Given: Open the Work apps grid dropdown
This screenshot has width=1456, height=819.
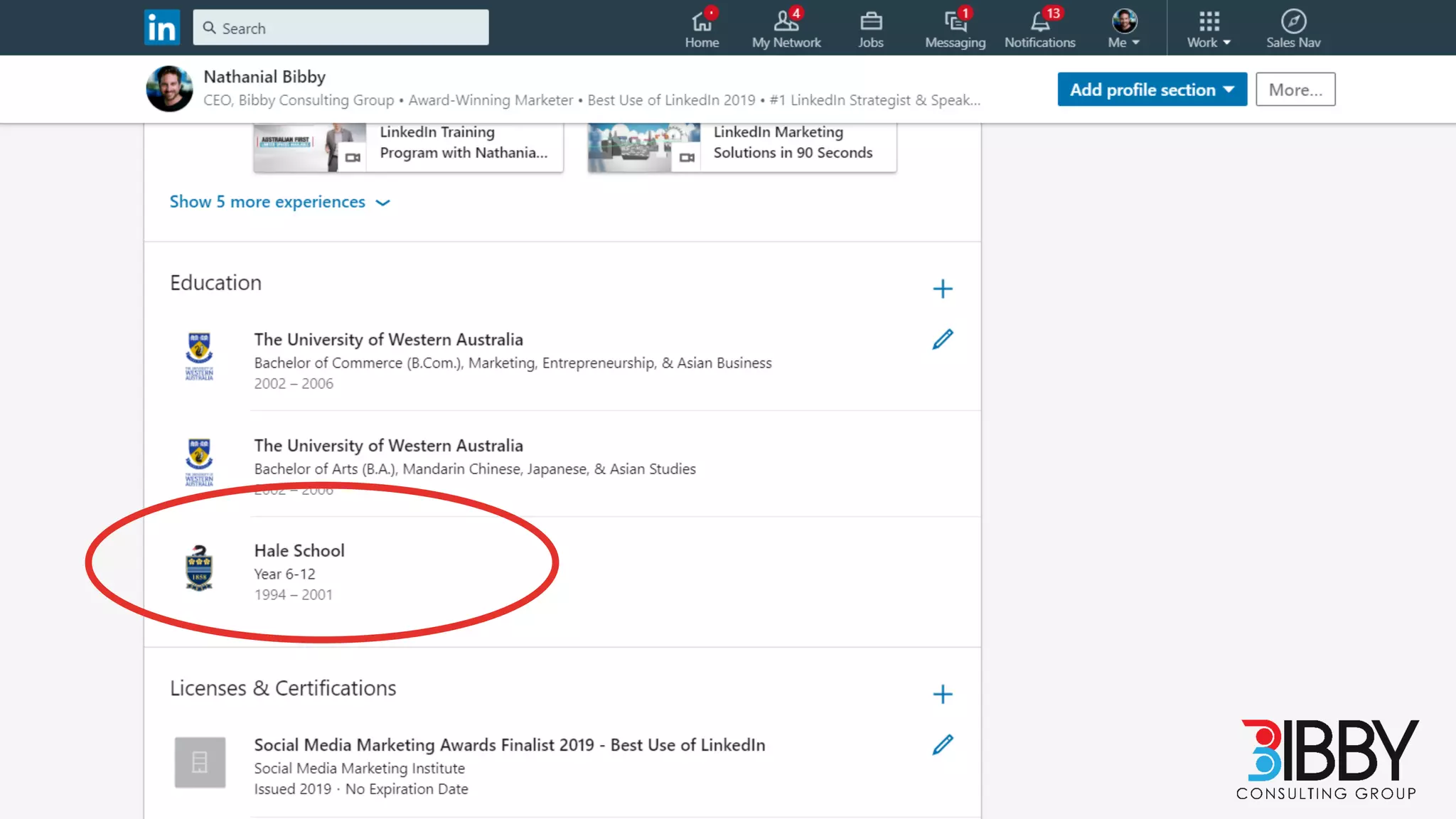Looking at the screenshot, I should (1209, 28).
